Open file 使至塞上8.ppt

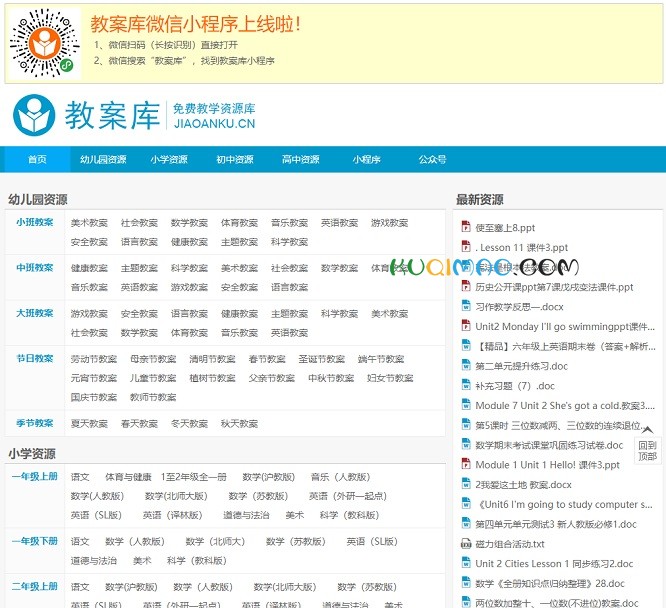(x=505, y=227)
